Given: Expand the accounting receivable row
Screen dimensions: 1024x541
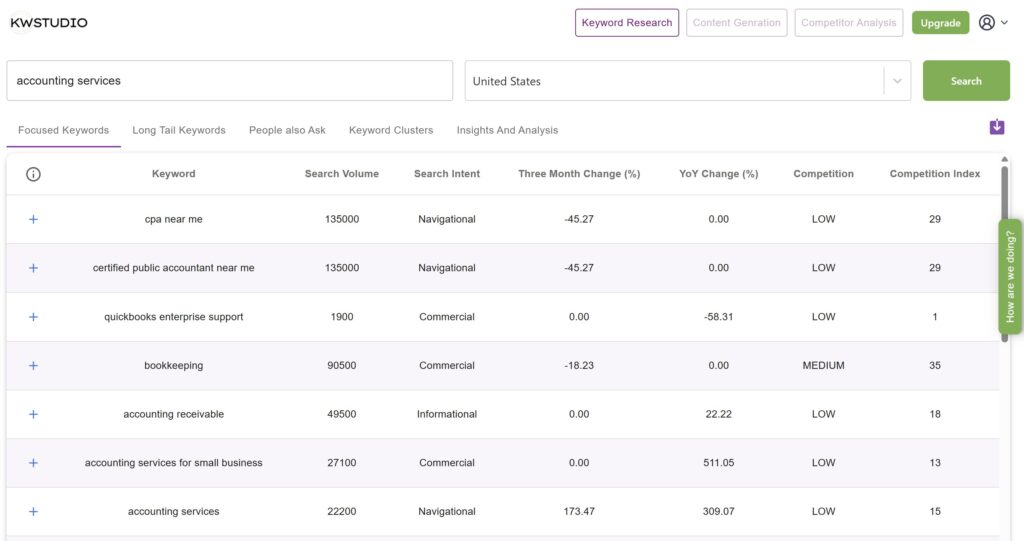Looking at the screenshot, I should [33, 414].
